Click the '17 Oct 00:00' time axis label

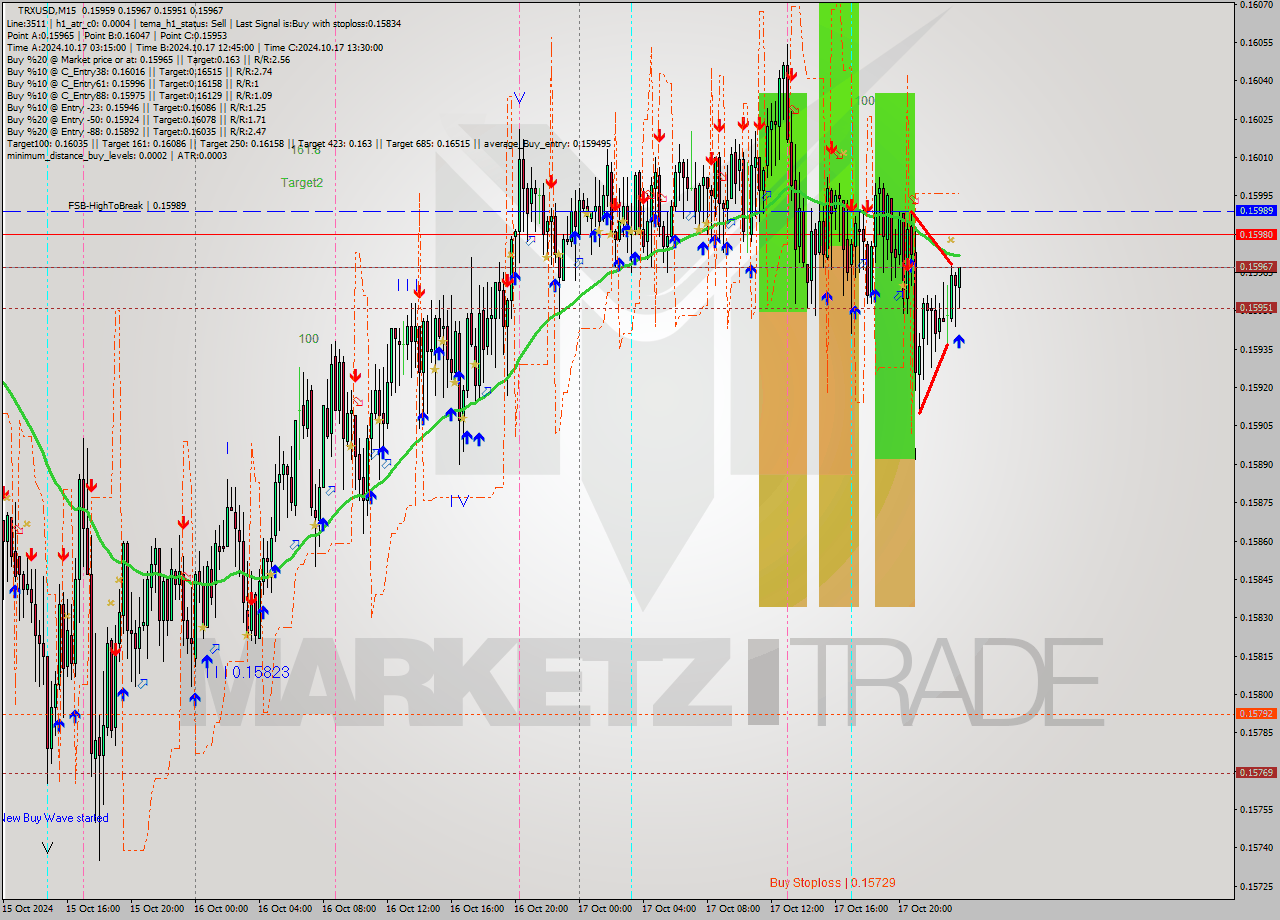point(605,909)
